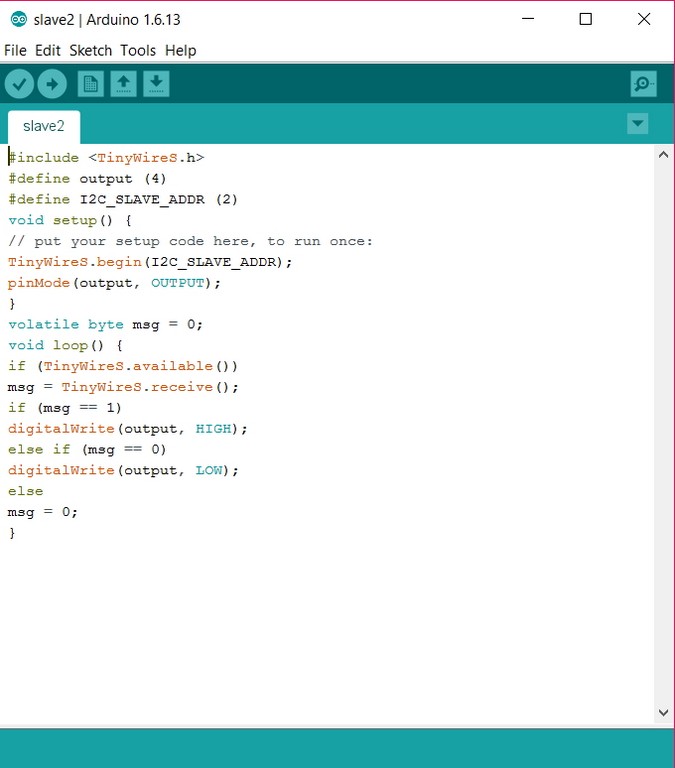This screenshot has width=675, height=768.
Task: Click the line '#define I2C_SLAVE_ADDR (2)'
Action: click(x=123, y=199)
